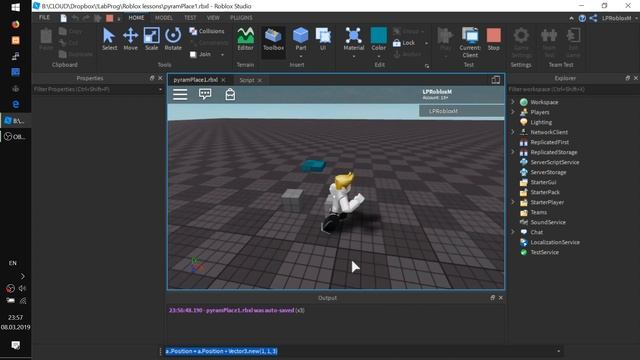Screen dimensions: 640x360
Task: Switch to the VIEW ribbon tab
Action: (x=213, y=18)
